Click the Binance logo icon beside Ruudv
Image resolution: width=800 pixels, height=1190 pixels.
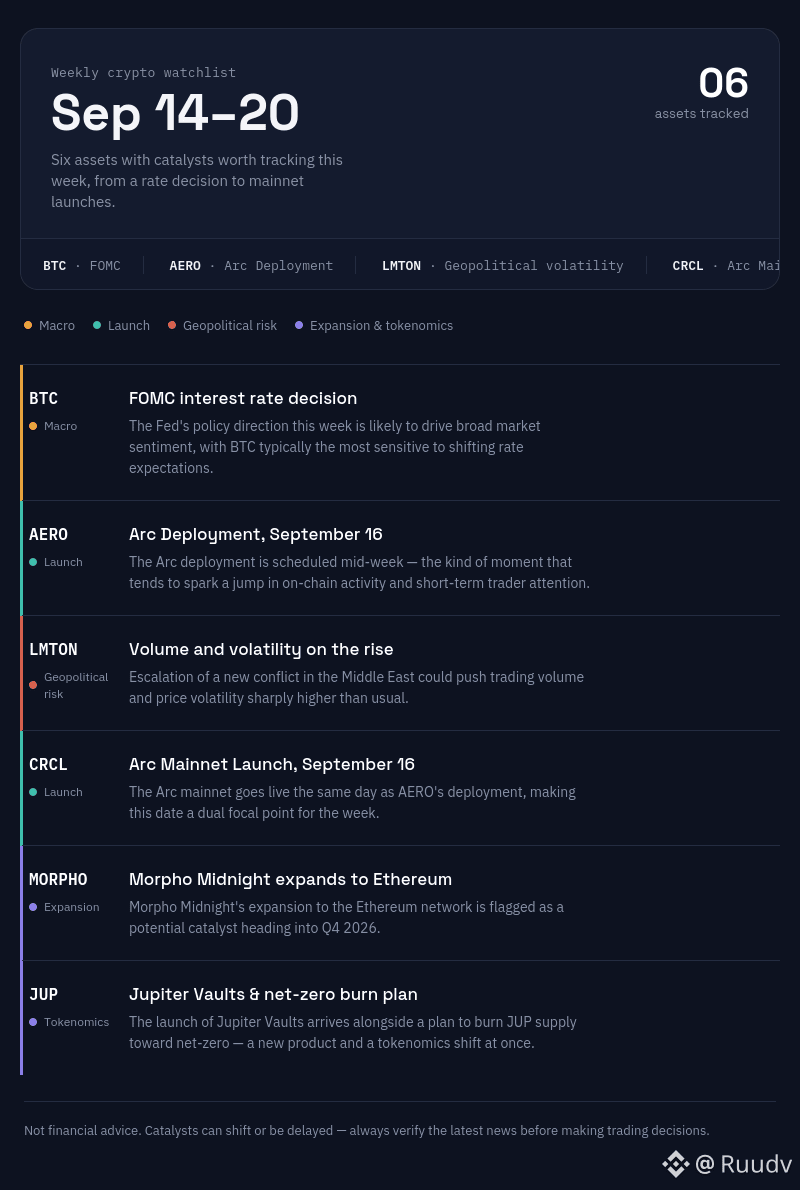click(675, 1163)
